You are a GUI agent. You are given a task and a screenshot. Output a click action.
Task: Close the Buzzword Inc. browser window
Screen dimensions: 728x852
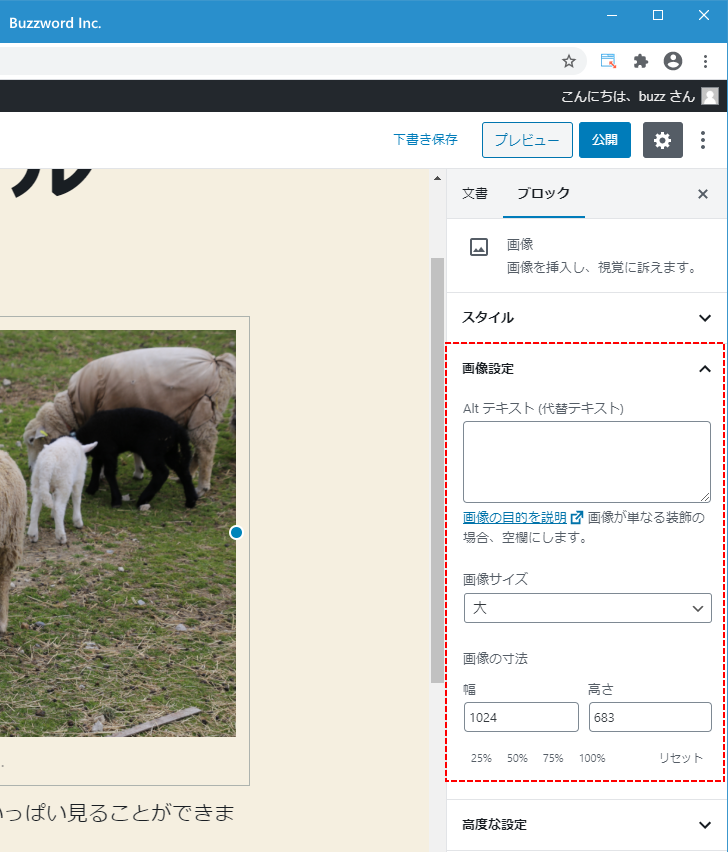[x=704, y=16]
